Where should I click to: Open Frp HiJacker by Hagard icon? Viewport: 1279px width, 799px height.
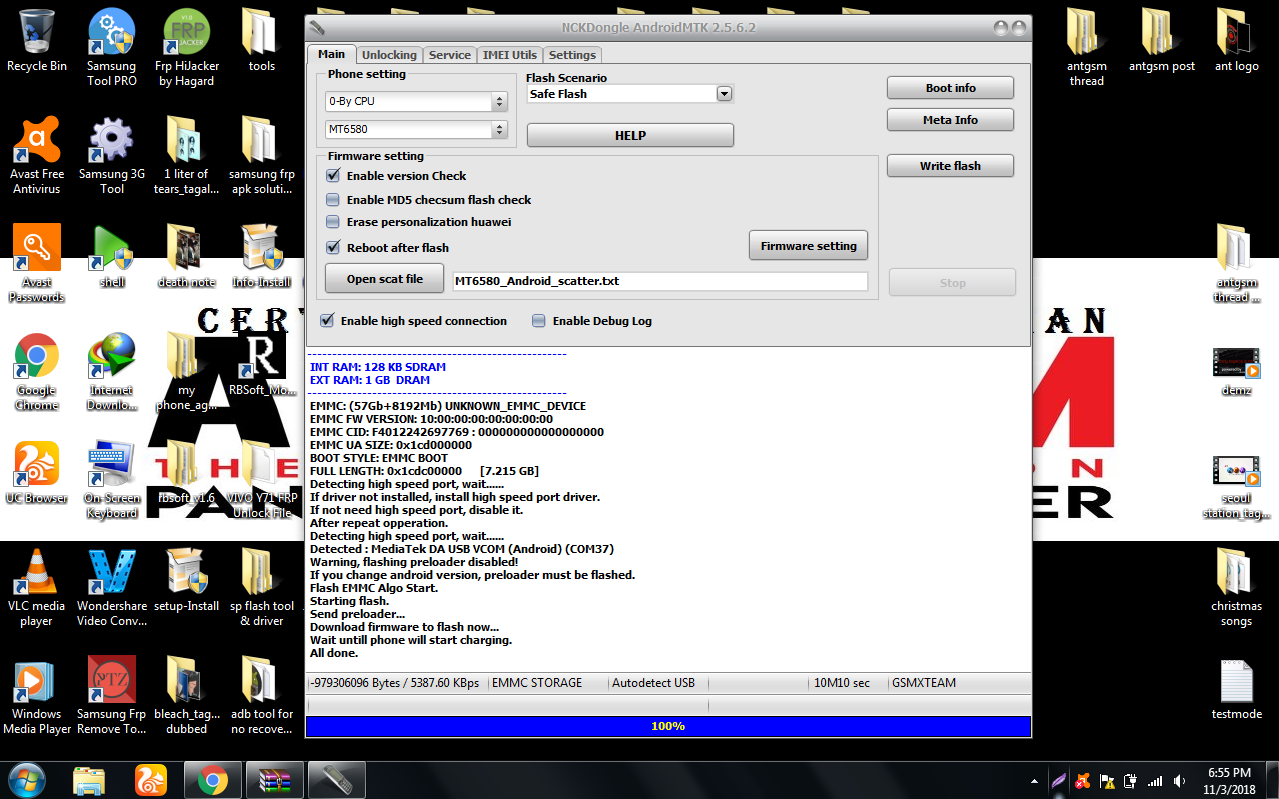[186, 48]
